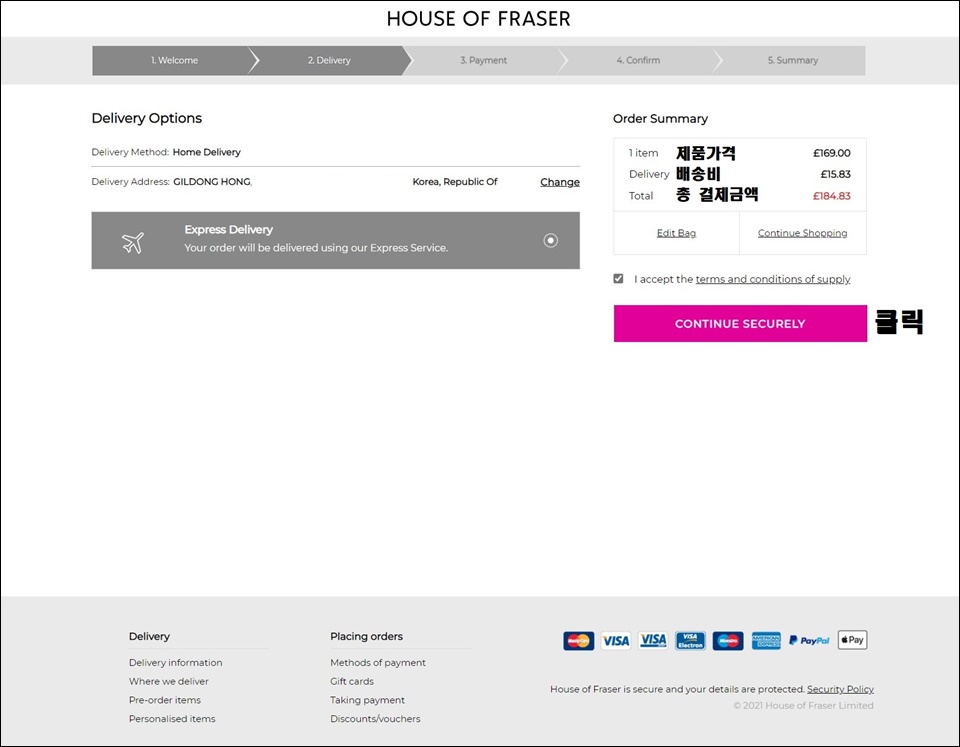Open Personalised items footer link
This screenshot has height=747, width=960.
click(x=172, y=718)
